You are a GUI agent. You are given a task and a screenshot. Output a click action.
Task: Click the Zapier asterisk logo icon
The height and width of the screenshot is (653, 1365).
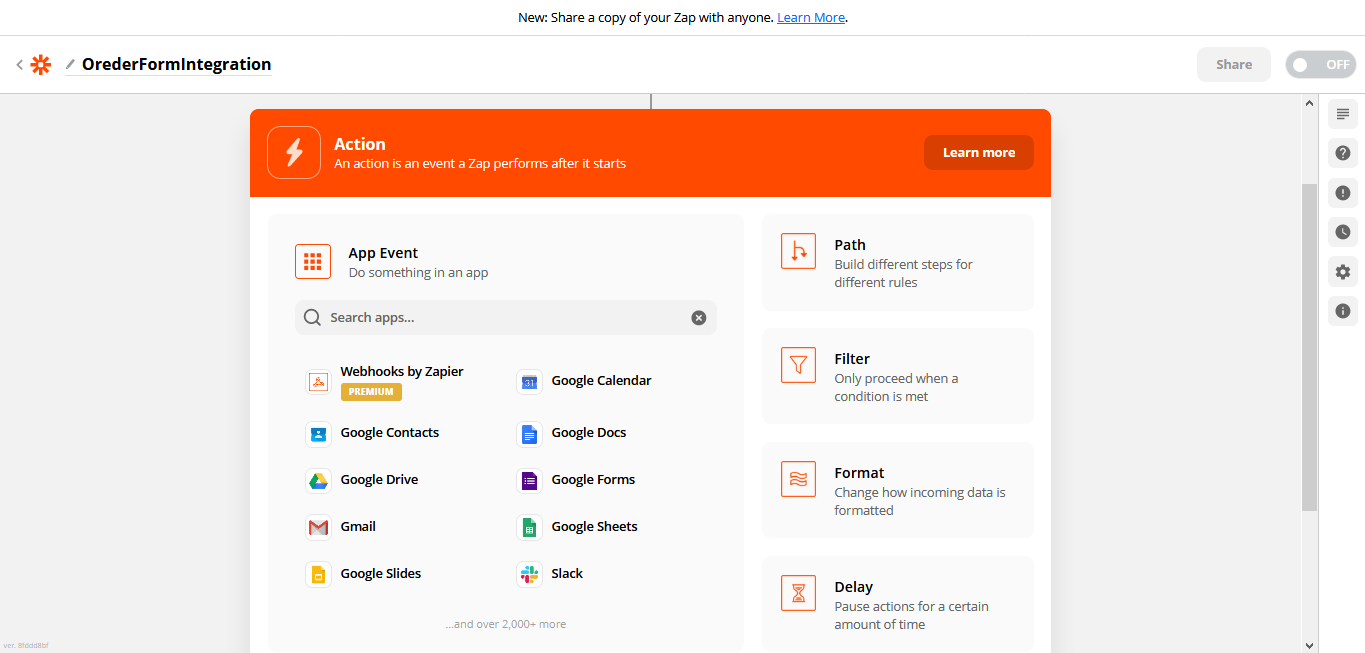point(40,65)
